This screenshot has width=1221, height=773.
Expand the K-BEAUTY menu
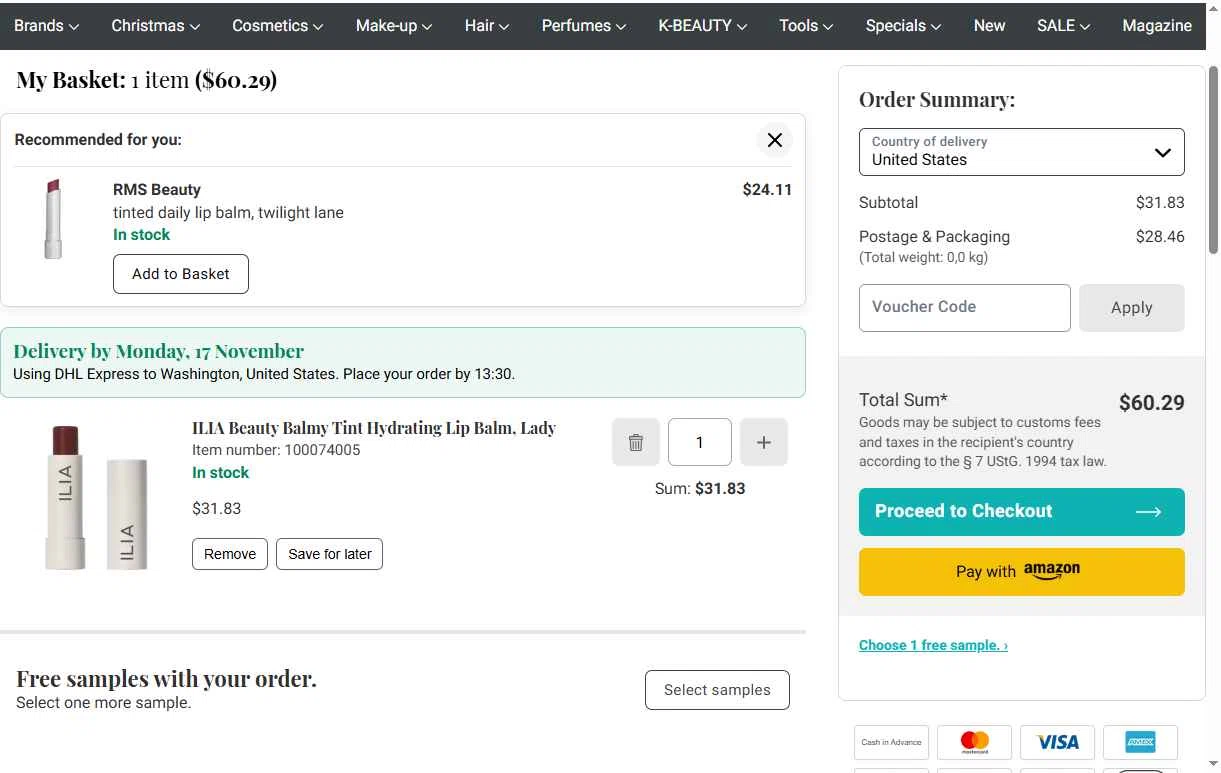pos(702,26)
